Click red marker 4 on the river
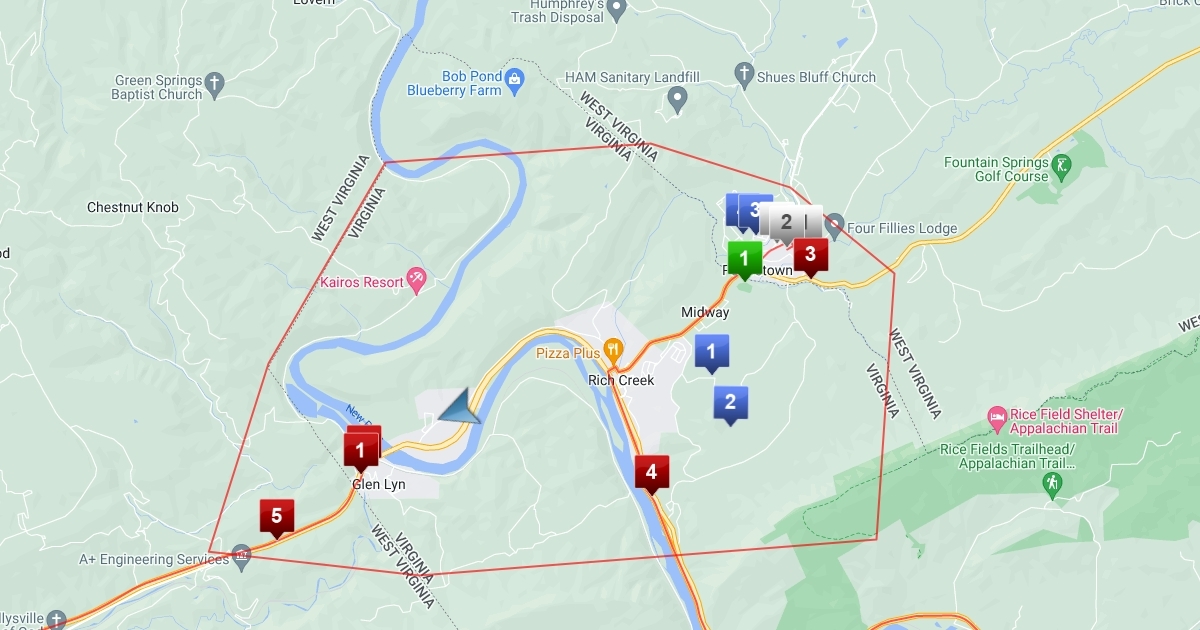Viewport: 1200px width, 630px height. coord(652,474)
